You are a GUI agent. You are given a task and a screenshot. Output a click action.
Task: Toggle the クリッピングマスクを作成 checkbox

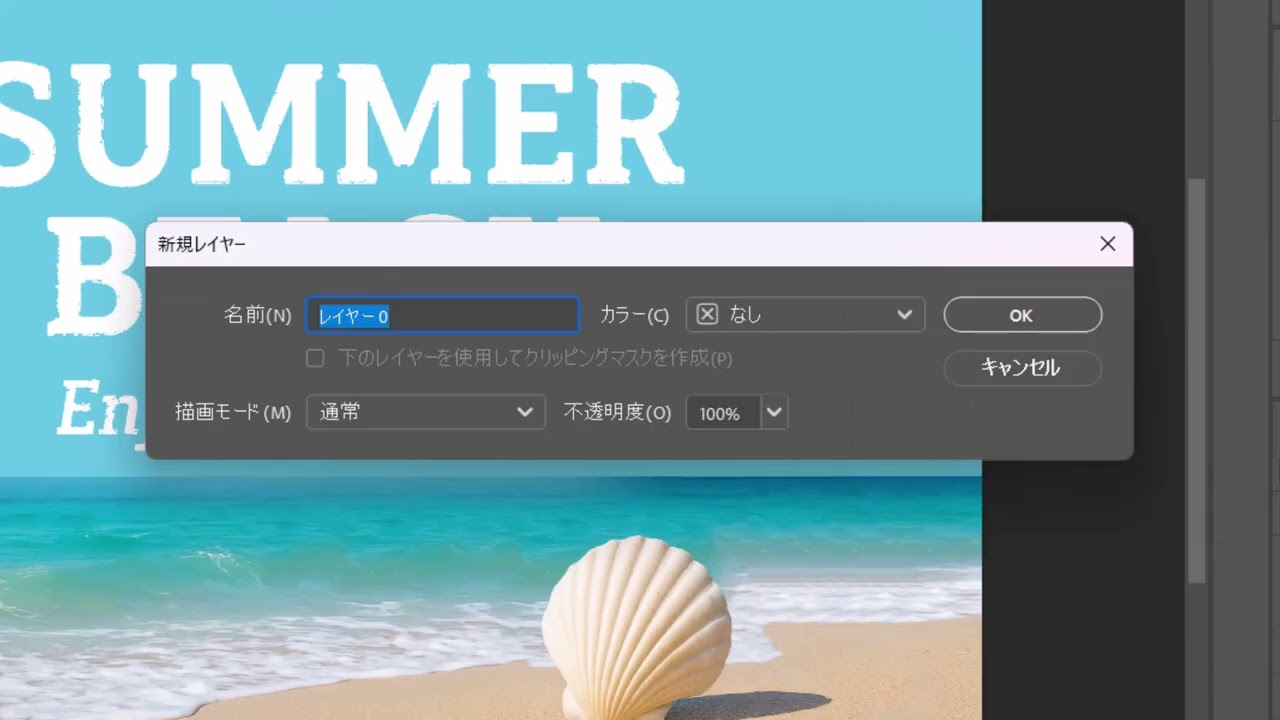click(x=315, y=358)
